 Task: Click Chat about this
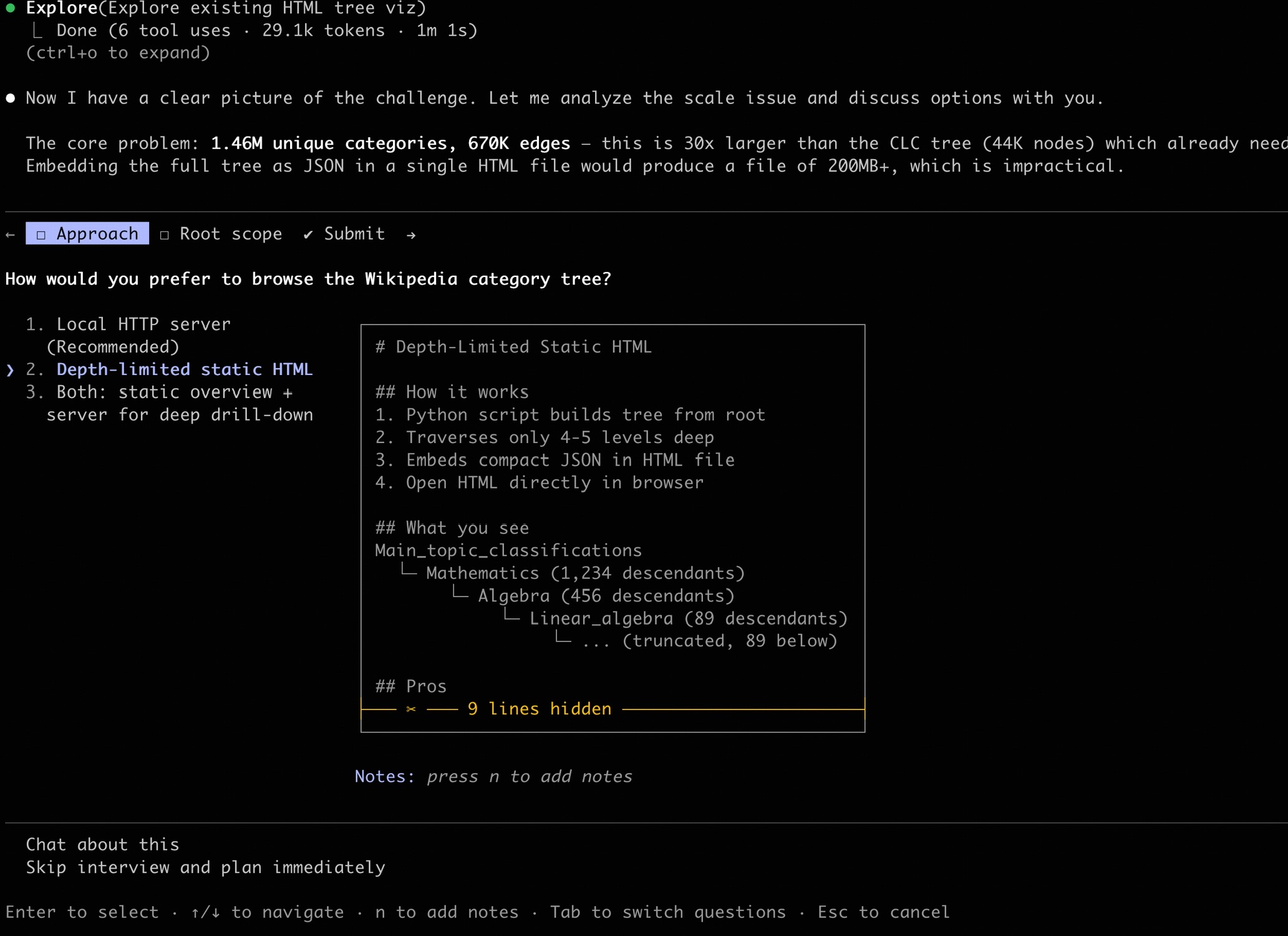click(102, 844)
